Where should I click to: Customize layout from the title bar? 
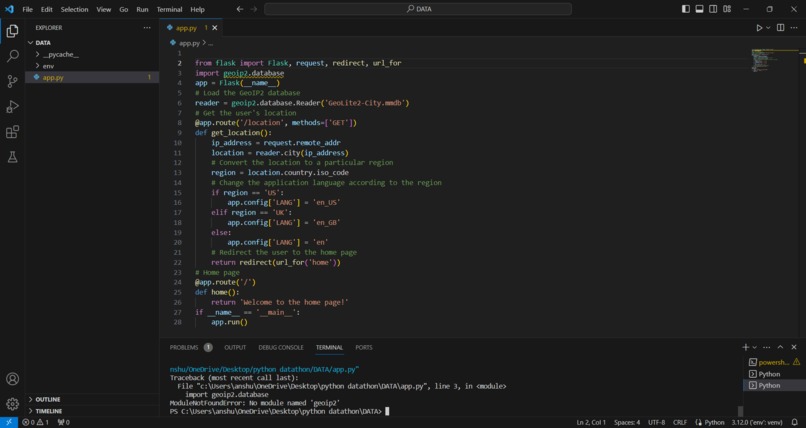[x=727, y=9]
